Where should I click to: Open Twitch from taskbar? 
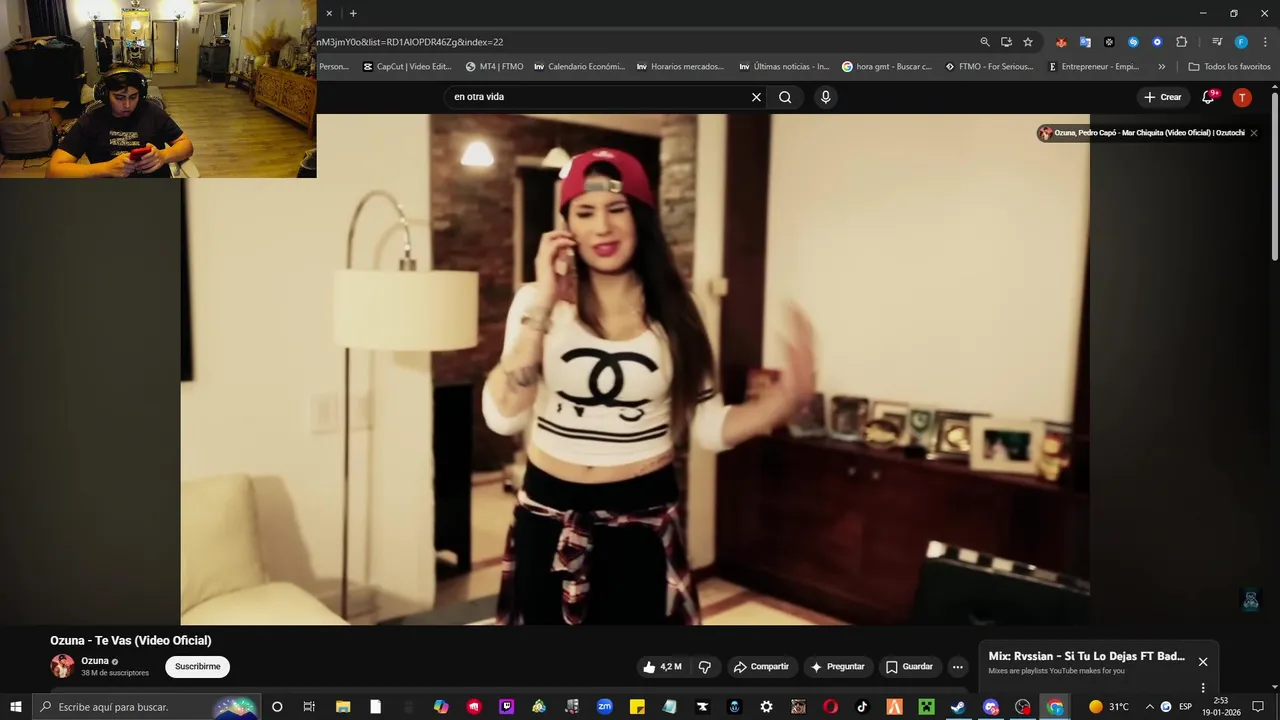506,707
